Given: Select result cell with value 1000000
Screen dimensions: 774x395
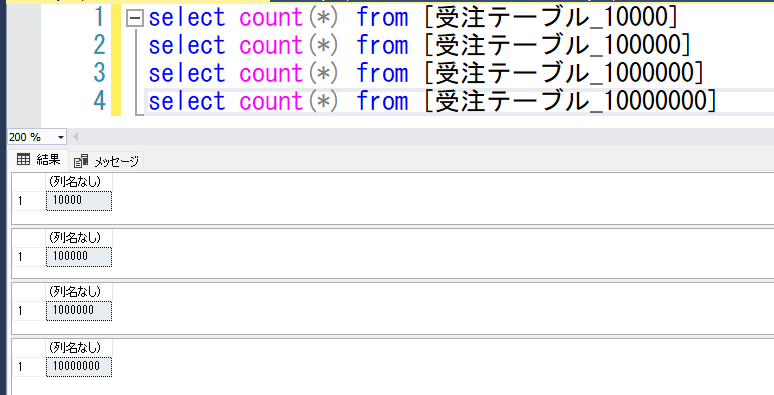Looking at the screenshot, I should click(x=79, y=311).
